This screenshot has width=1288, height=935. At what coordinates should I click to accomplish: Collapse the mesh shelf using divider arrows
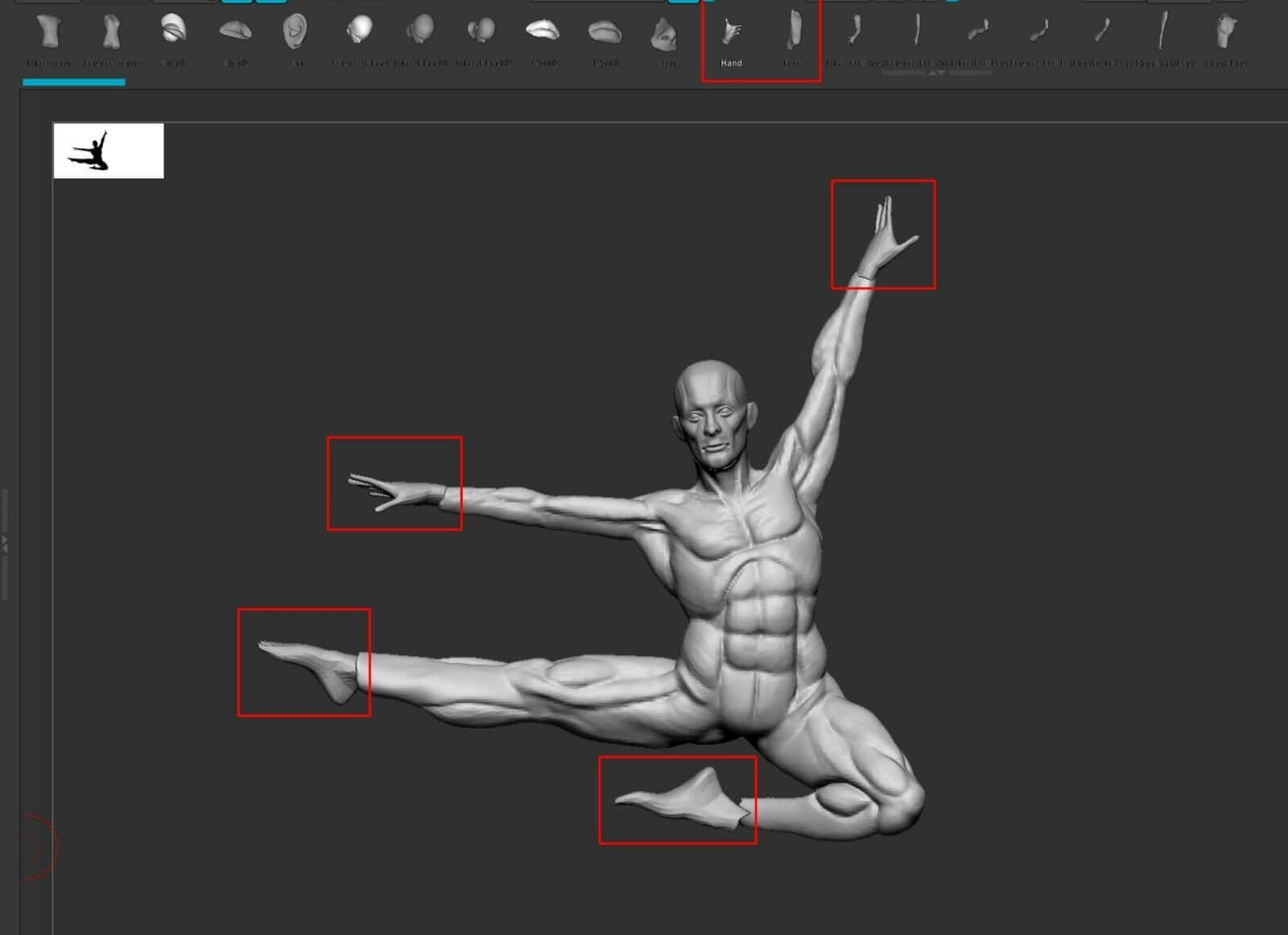(x=937, y=73)
